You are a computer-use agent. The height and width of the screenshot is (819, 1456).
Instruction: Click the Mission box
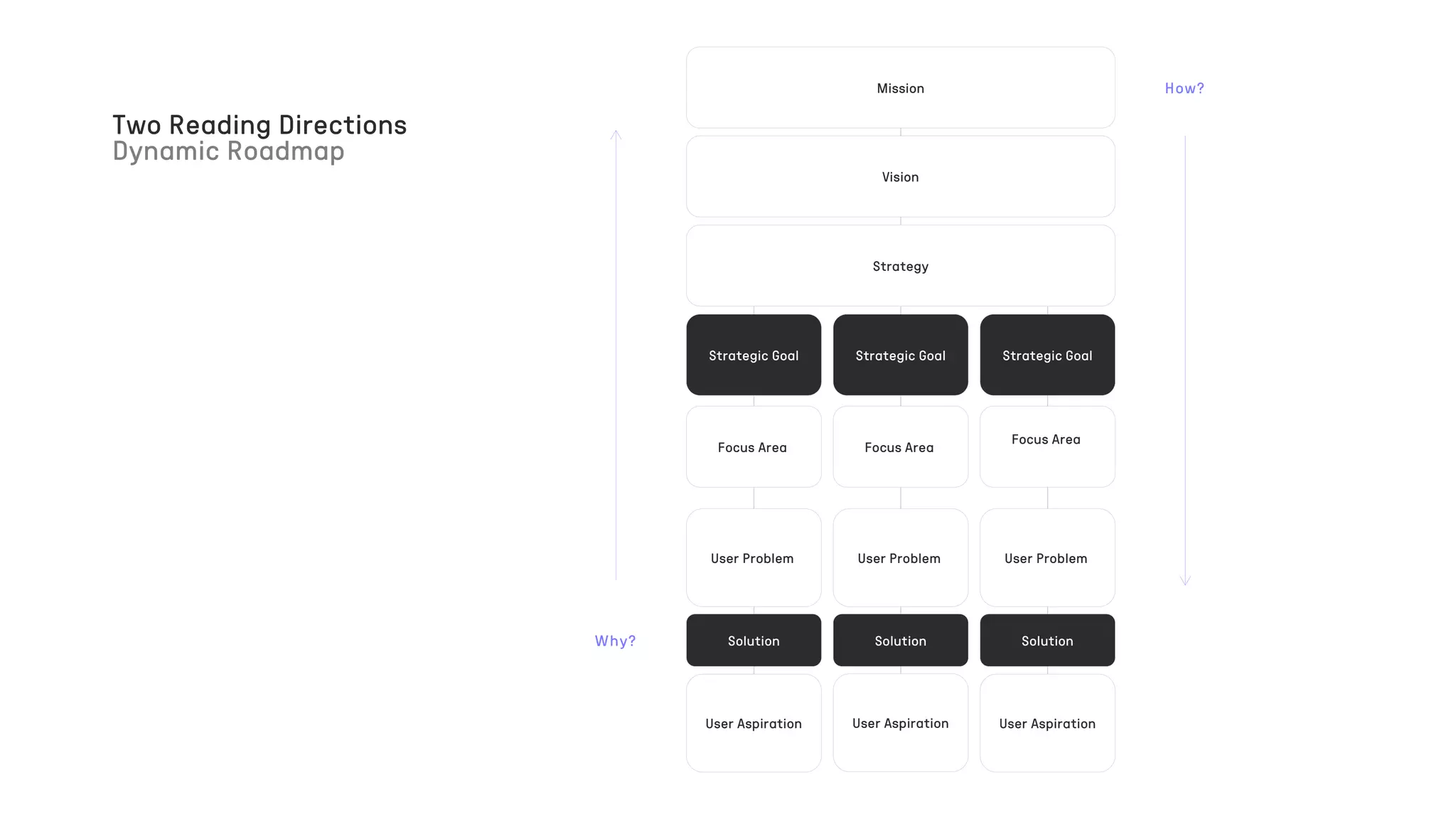900,88
